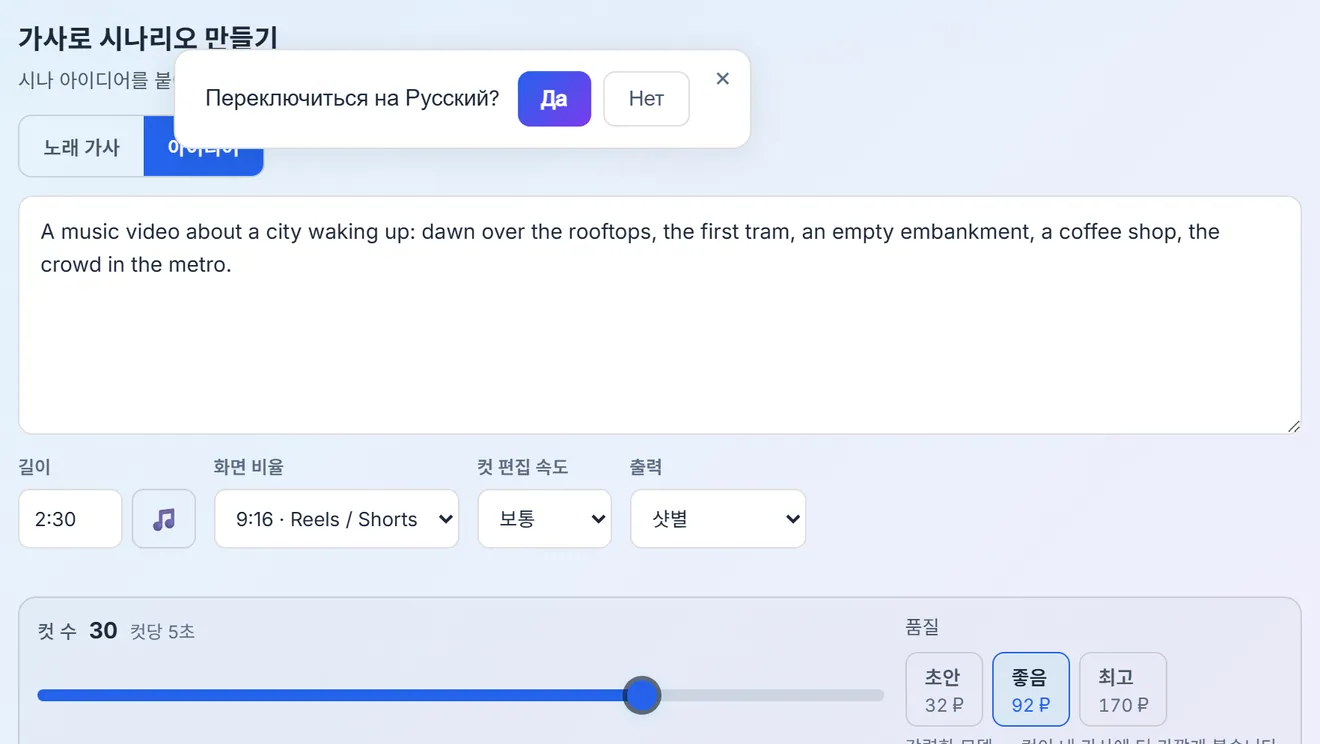Switch to the 노래 가사 tab
Screen dimensions: 1320x744
point(82,147)
